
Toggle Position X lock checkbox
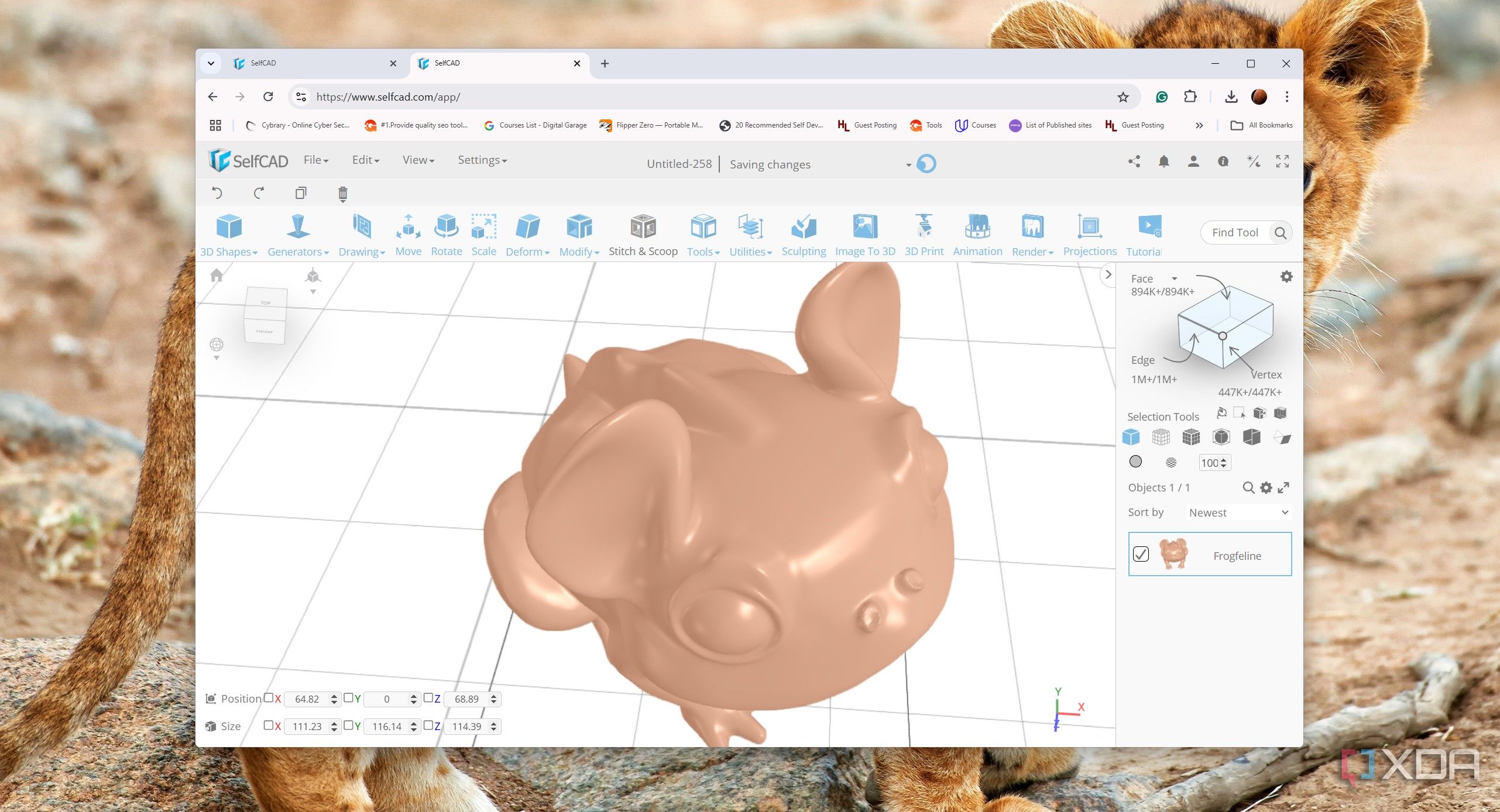tap(269, 697)
